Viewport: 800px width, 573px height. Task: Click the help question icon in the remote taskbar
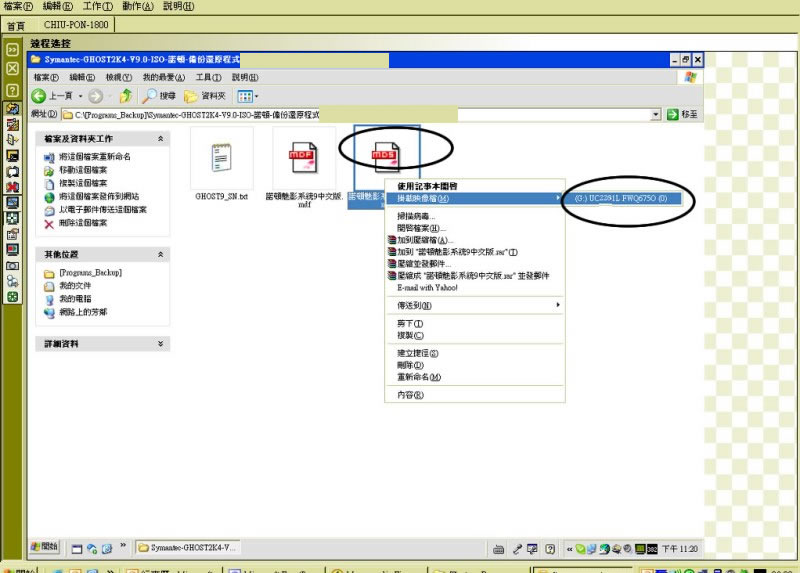pyautogui.click(x=549, y=549)
